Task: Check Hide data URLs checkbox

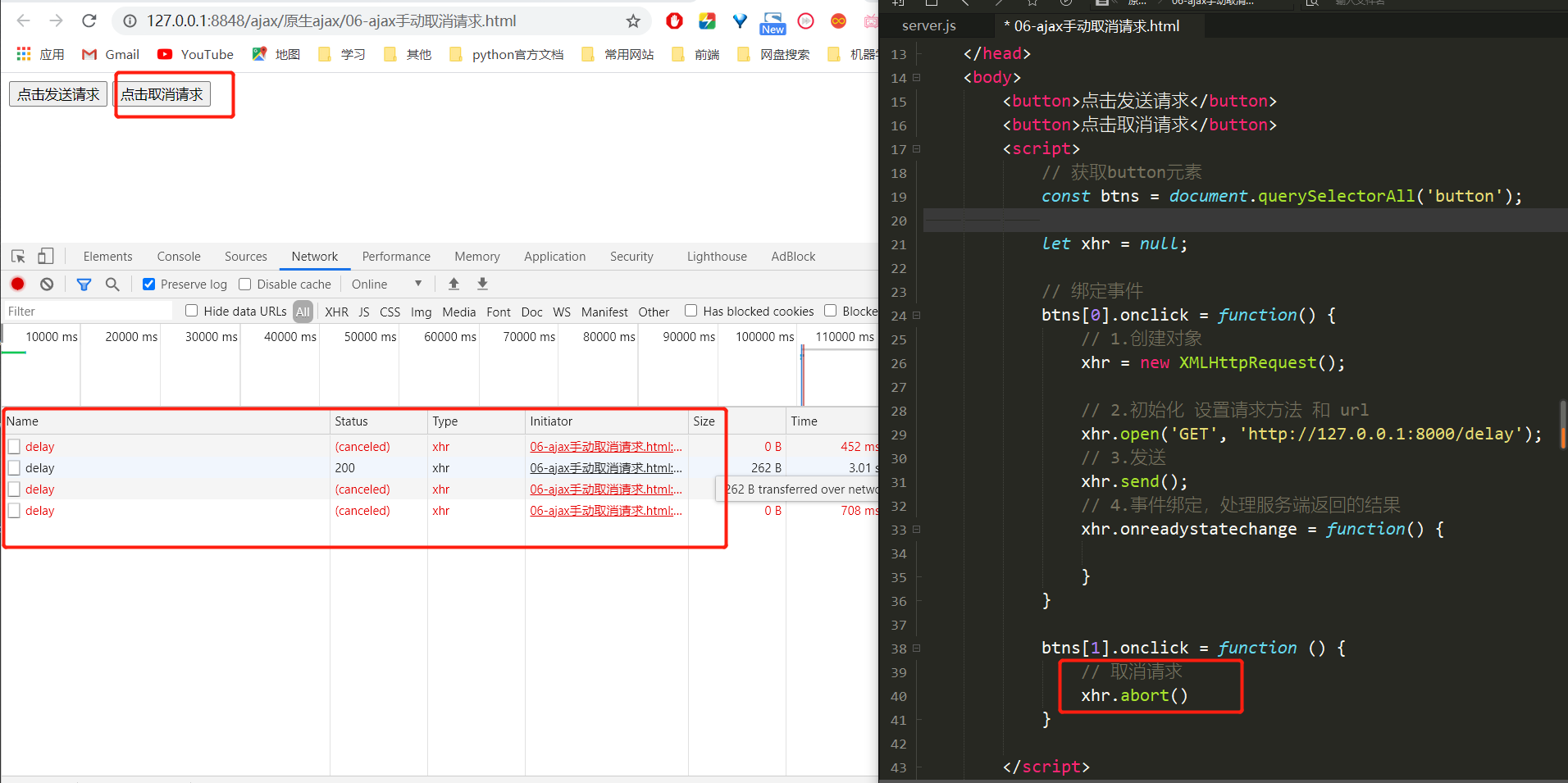Action: click(x=191, y=310)
